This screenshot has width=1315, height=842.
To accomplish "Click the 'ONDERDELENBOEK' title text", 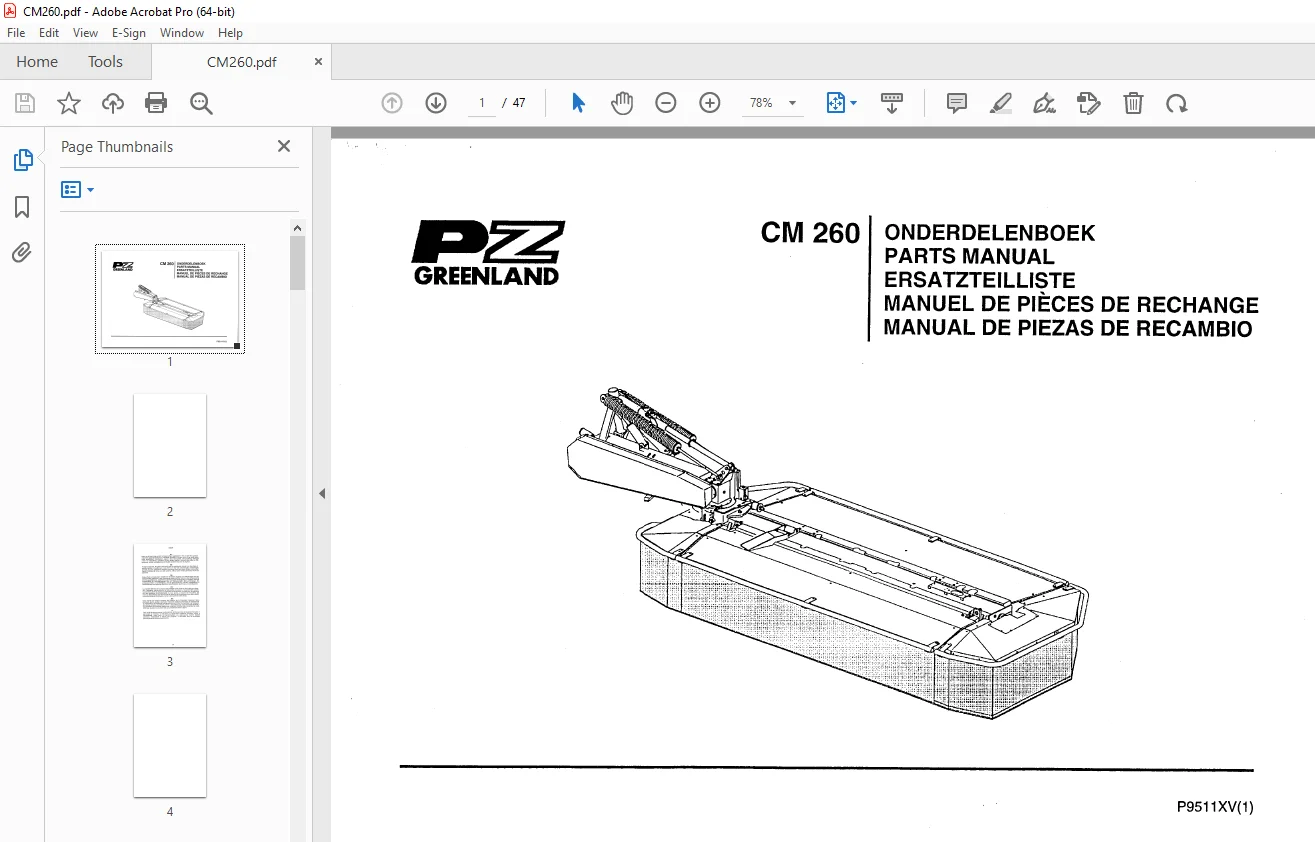I will point(989,233).
